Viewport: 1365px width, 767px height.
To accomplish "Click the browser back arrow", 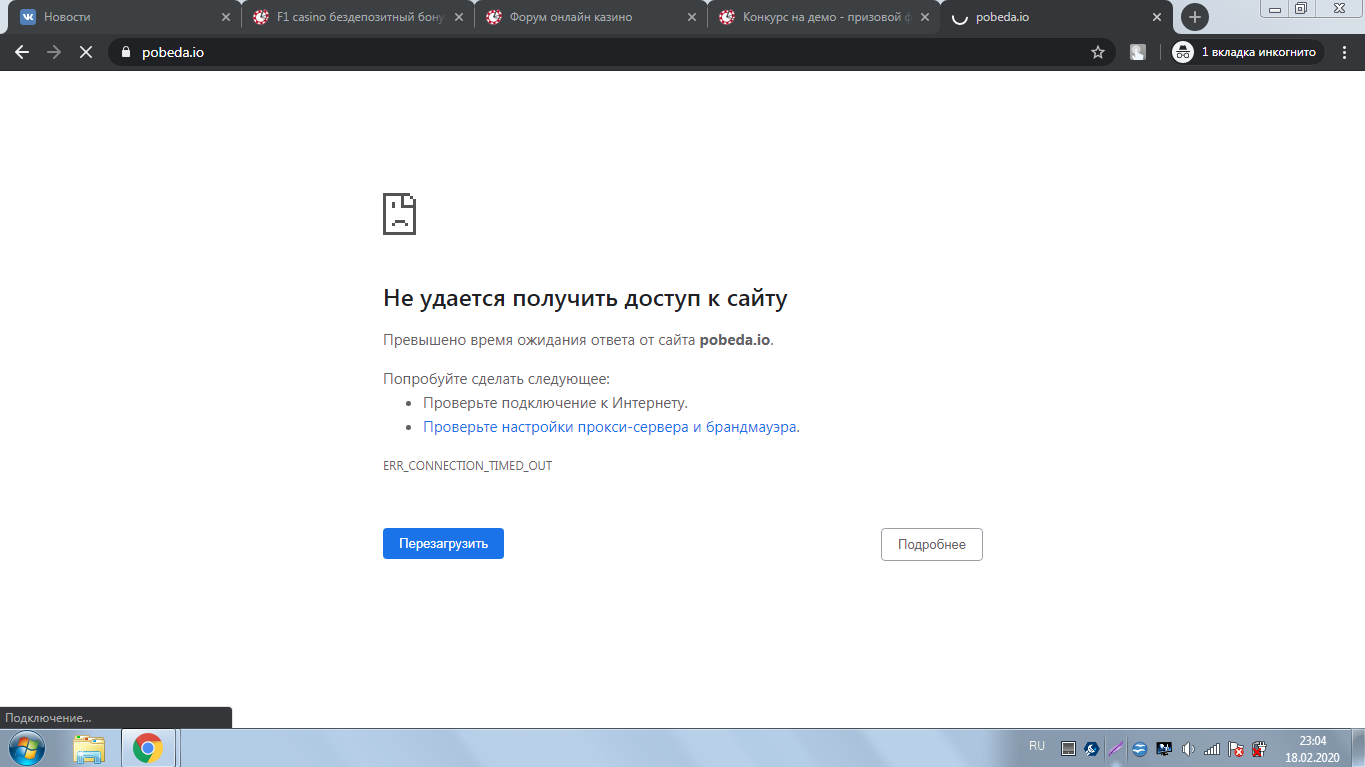I will point(22,52).
